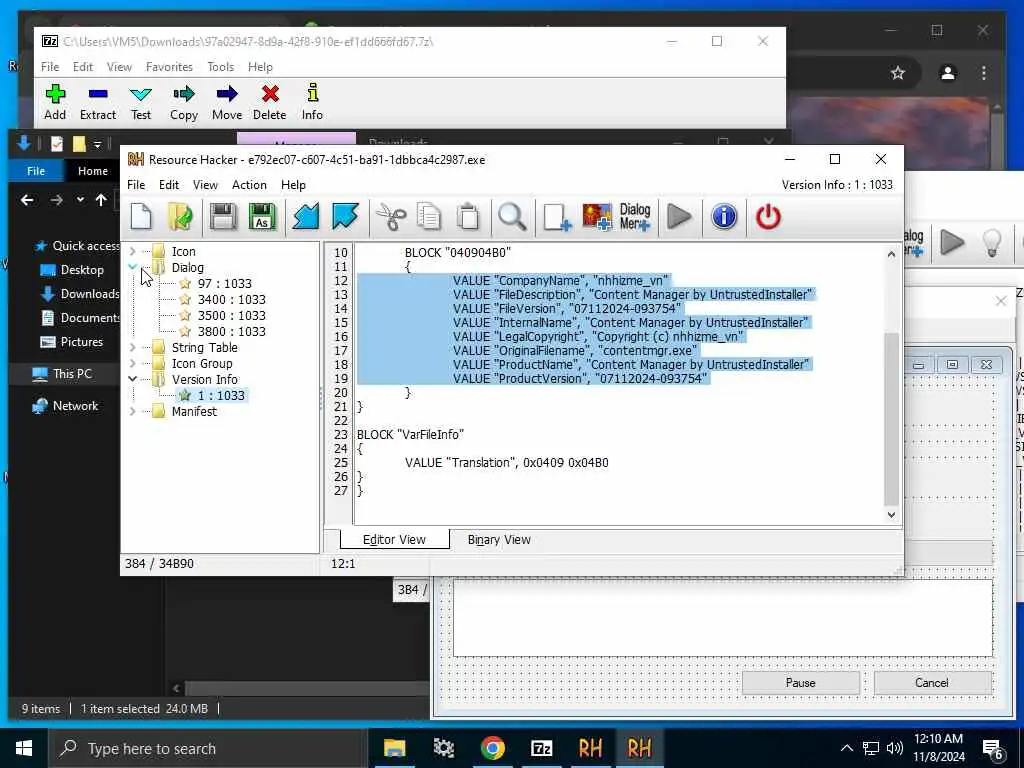Screen dimensions: 1024x768
Task: Click the Compile Script play icon
Action: click(x=679, y=217)
